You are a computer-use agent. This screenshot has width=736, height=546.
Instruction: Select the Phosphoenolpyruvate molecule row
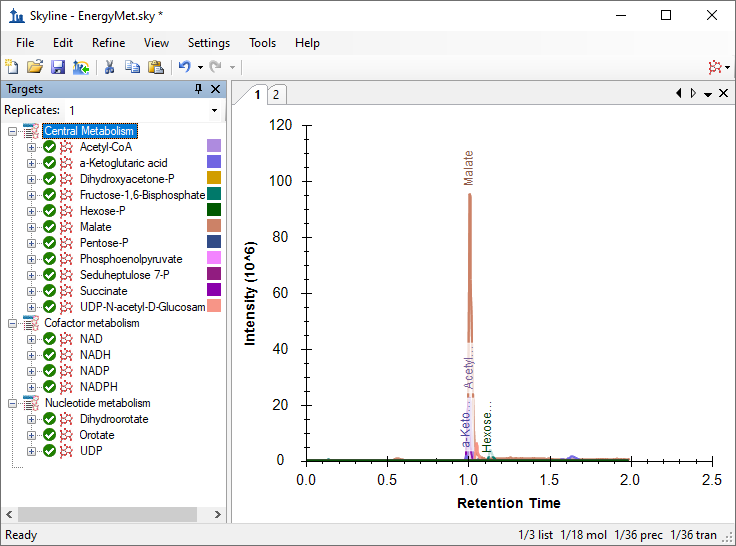click(131, 259)
